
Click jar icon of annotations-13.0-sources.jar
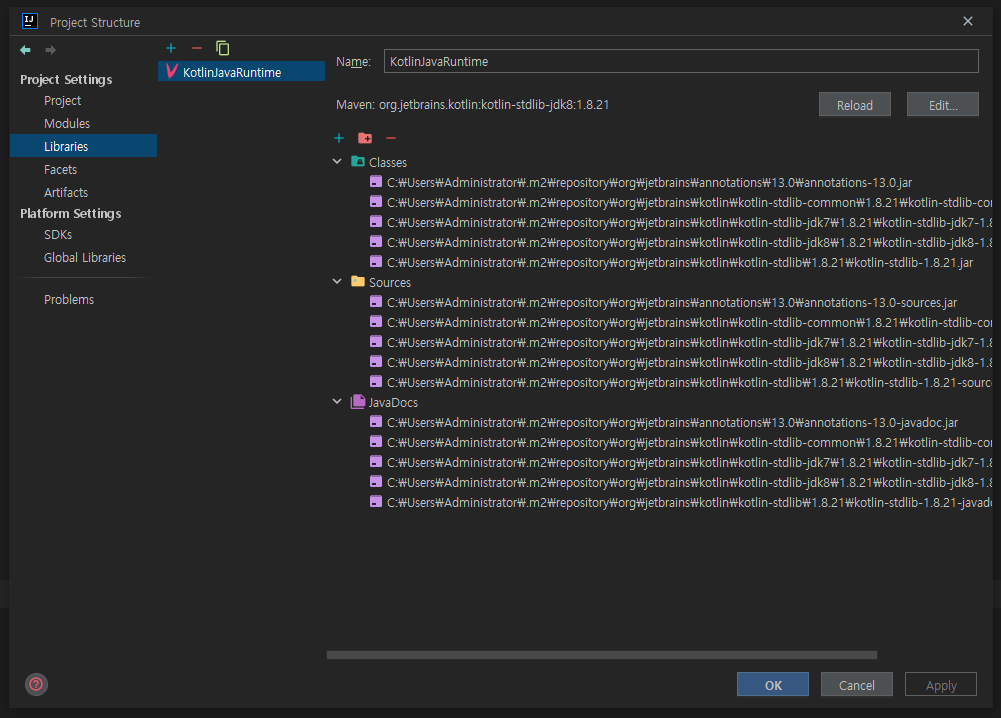click(376, 302)
